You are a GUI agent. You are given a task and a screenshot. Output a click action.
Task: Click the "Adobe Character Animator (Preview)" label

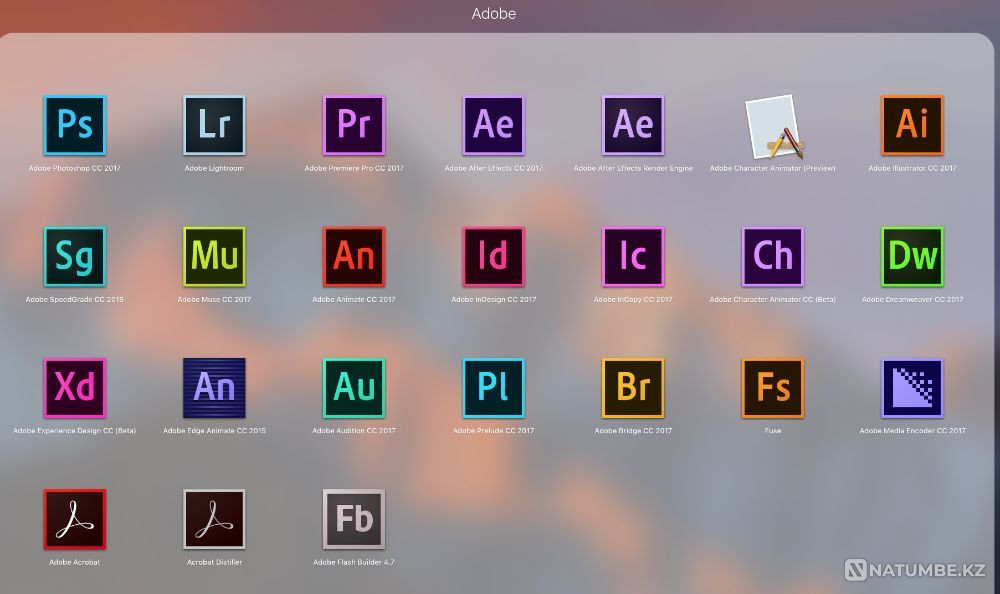click(x=773, y=168)
